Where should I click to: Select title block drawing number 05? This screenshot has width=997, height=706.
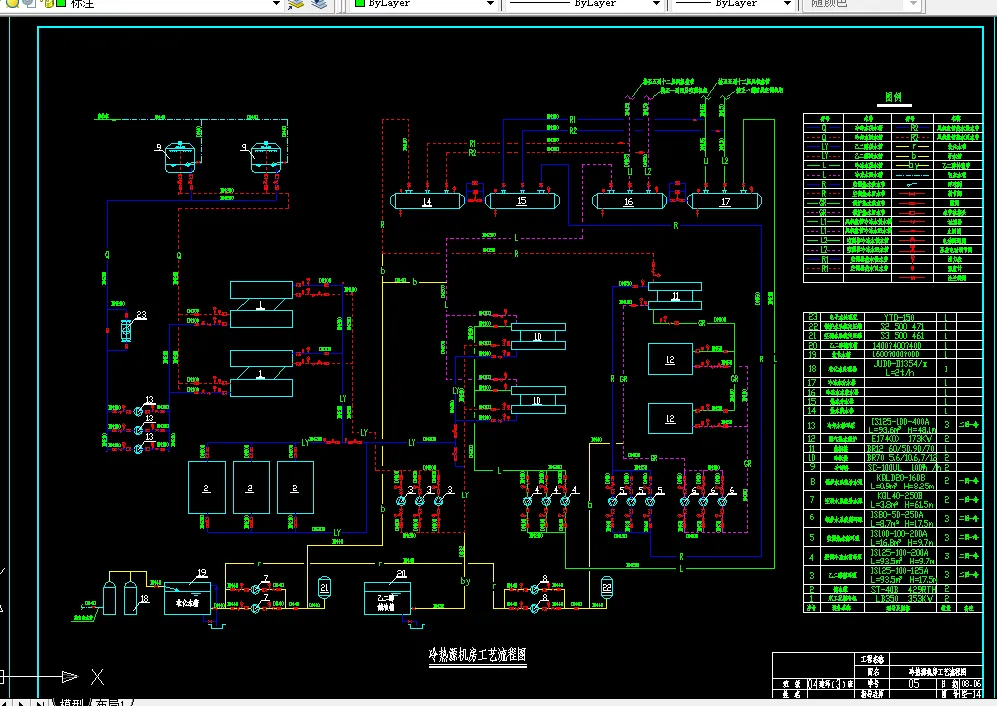click(x=914, y=684)
